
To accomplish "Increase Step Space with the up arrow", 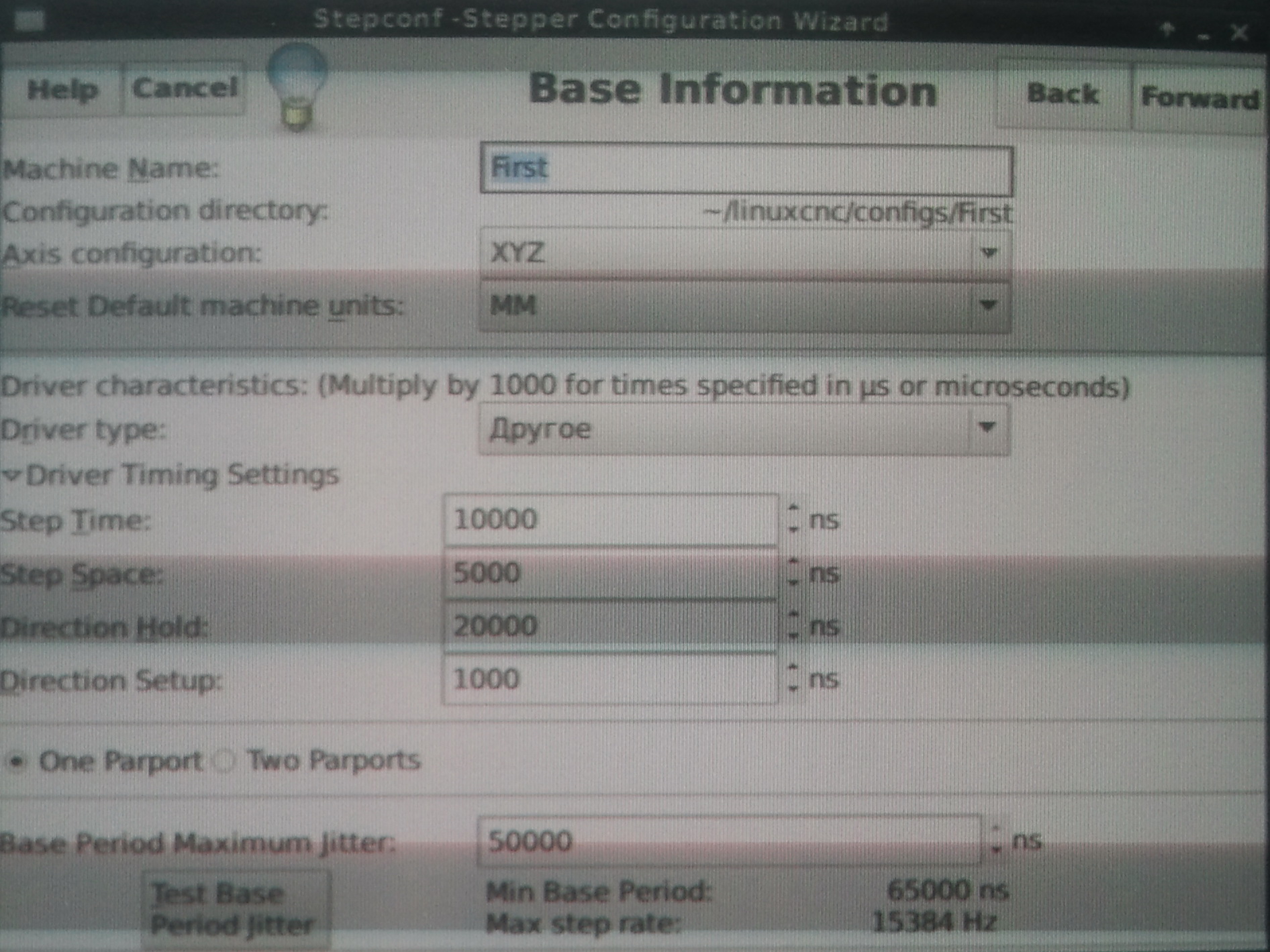I will (793, 562).
